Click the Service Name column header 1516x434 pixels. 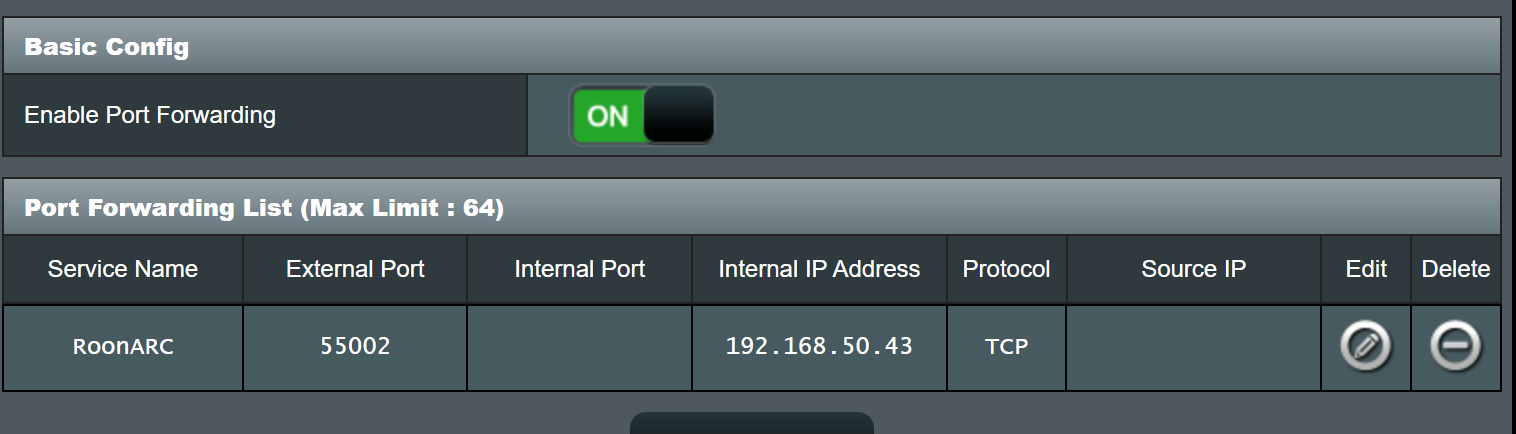[x=123, y=269]
